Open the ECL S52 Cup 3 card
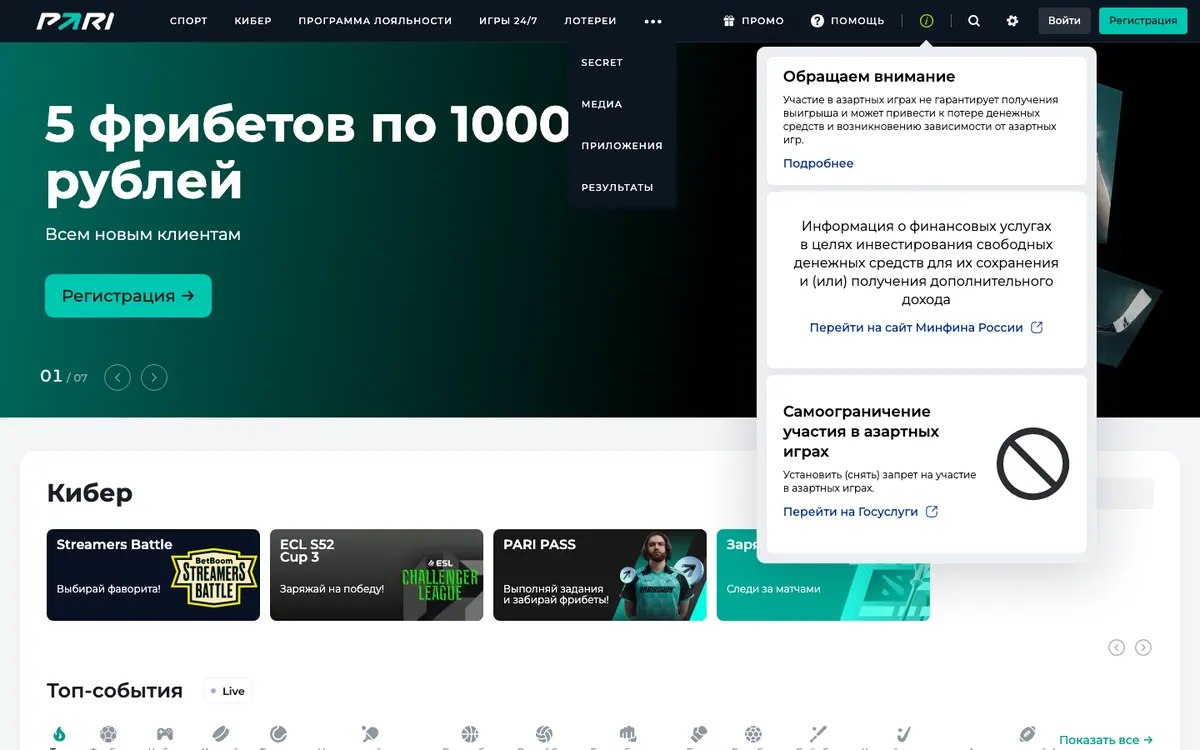 (x=377, y=575)
